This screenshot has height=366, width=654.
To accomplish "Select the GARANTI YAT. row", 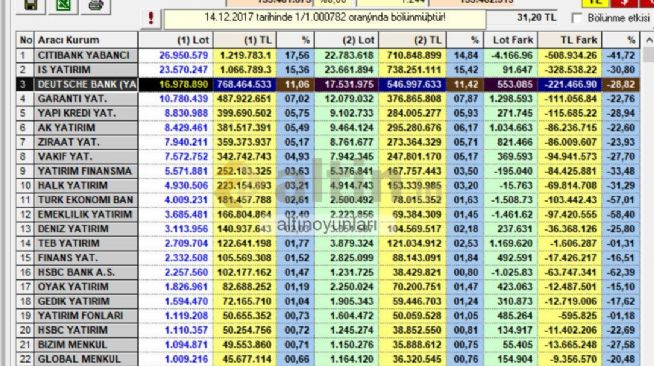I will coord(327,99).
